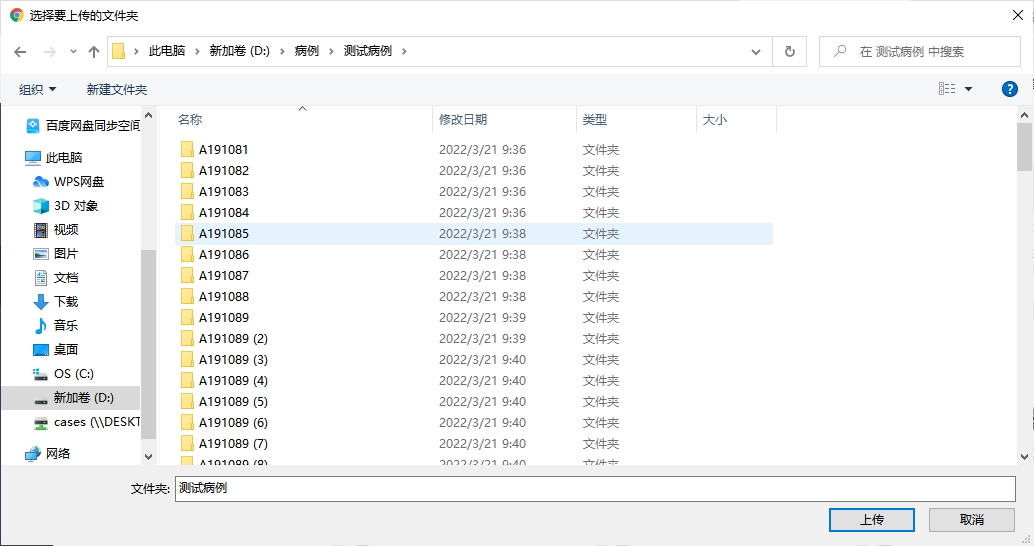Select WPS网盘 in the sidebar
The width and height of the screenshot is (1034, 546).
point(78,182)
